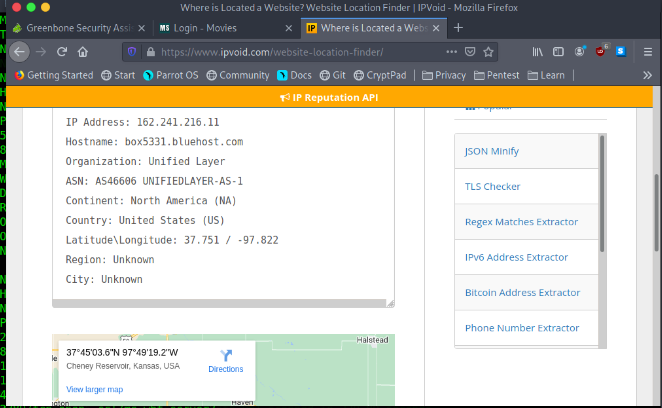Open the Firefox hamburger menu
This screenshot has height=408, width=662.
[x=647, y=51]
